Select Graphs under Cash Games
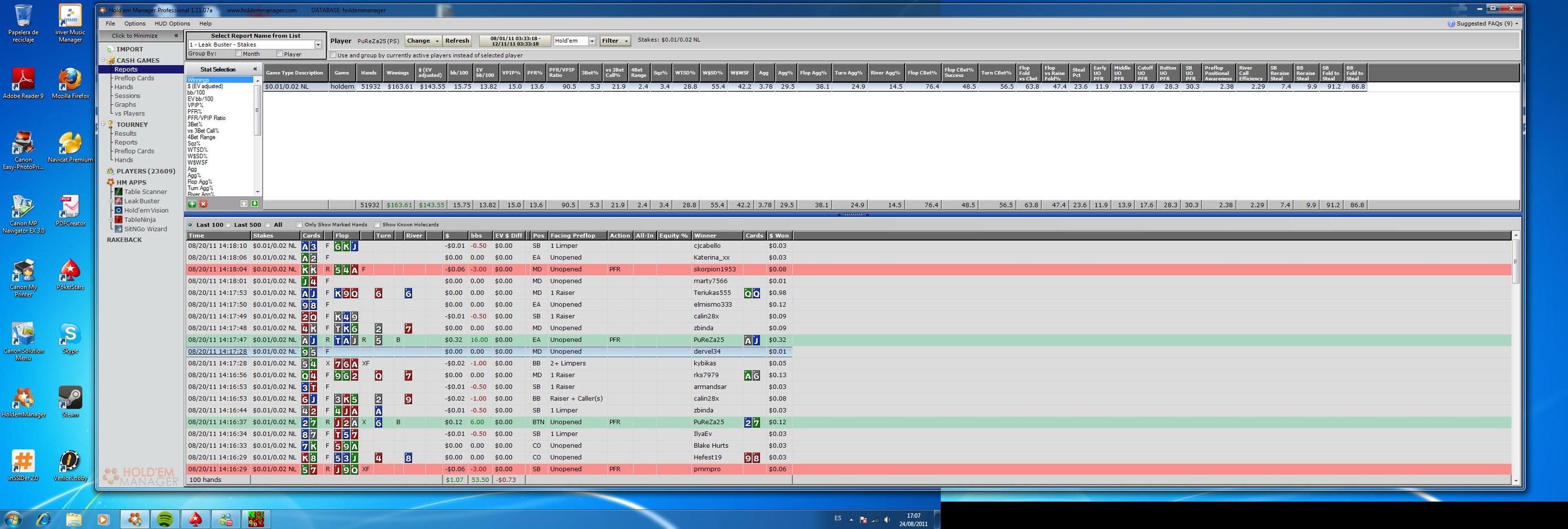1568x529 pixels. (125, 105)
